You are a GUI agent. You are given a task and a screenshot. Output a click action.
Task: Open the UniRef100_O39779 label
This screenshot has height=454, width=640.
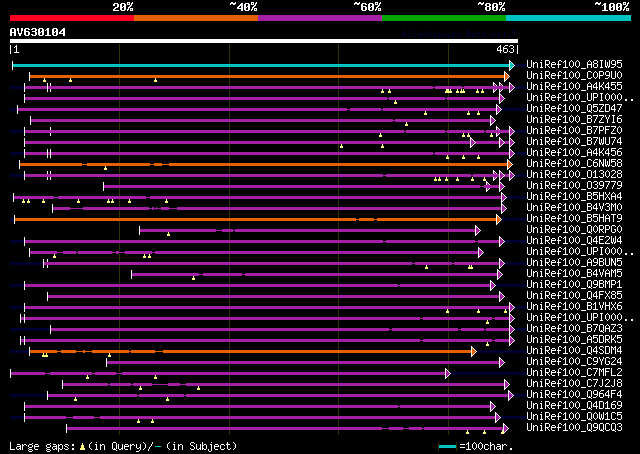tap(574, 186)
